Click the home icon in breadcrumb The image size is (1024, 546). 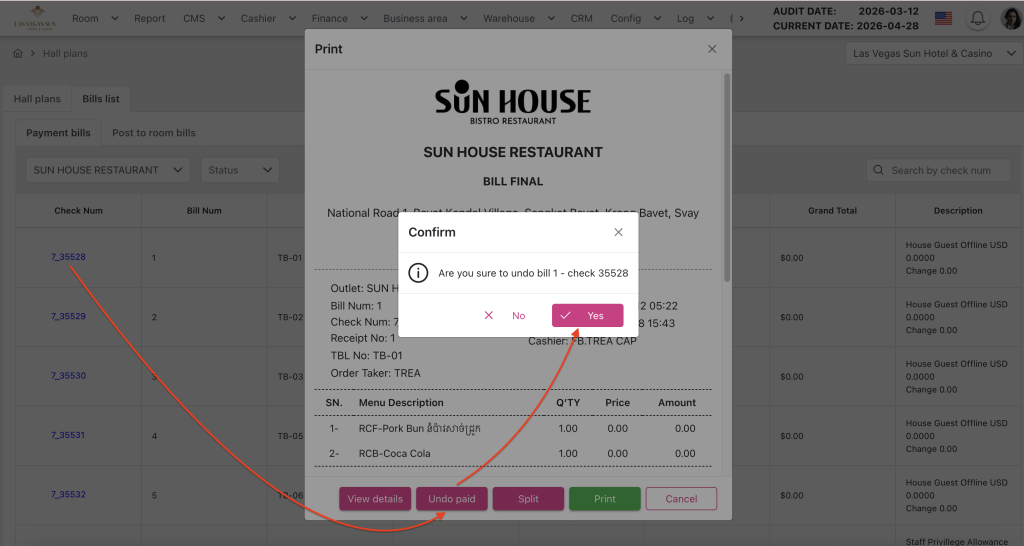(x=17, y=54)
